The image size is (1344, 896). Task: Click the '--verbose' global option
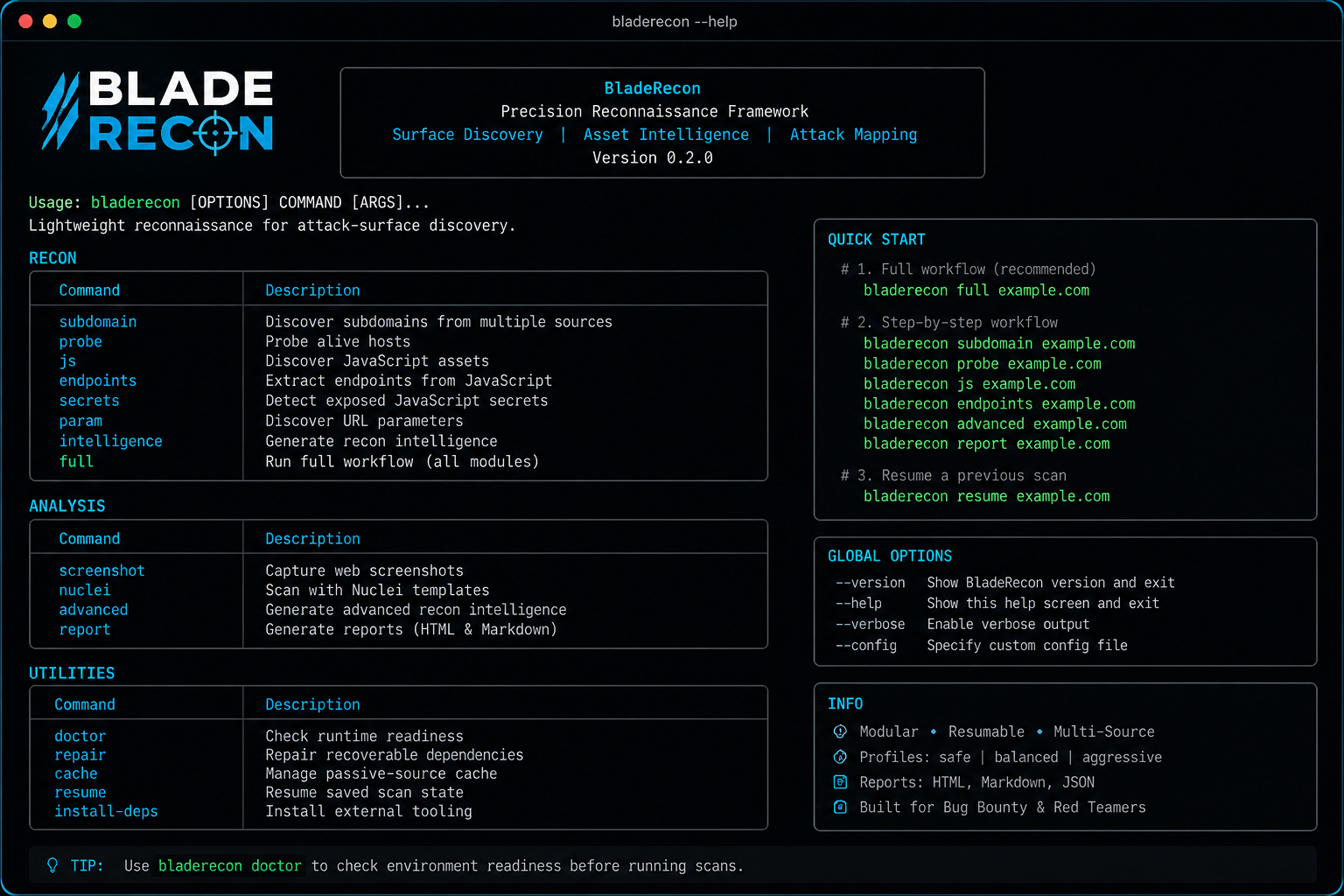[871, 625]
